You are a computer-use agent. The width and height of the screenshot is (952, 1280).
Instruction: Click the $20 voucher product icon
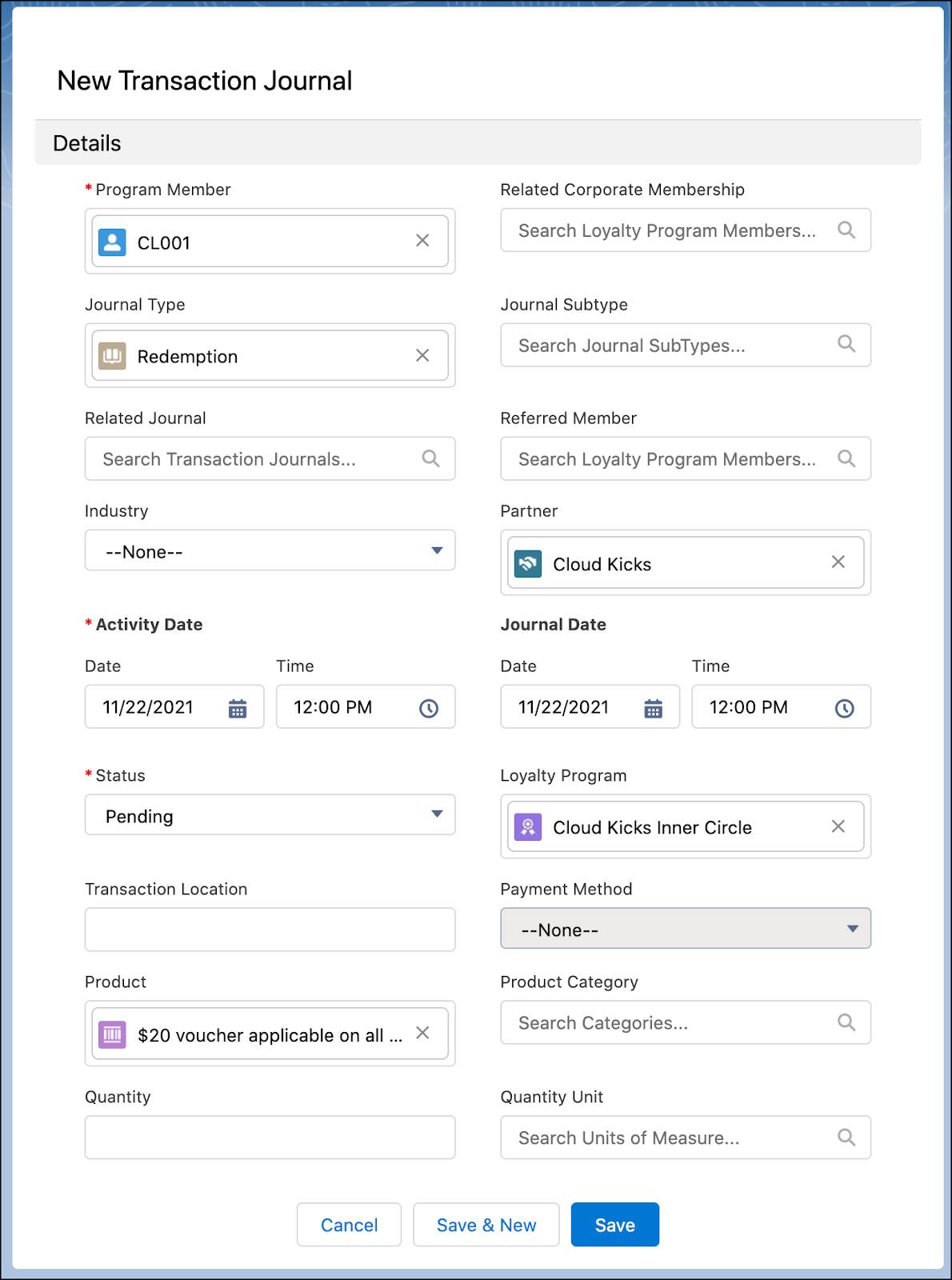[x=112, y=1034]
